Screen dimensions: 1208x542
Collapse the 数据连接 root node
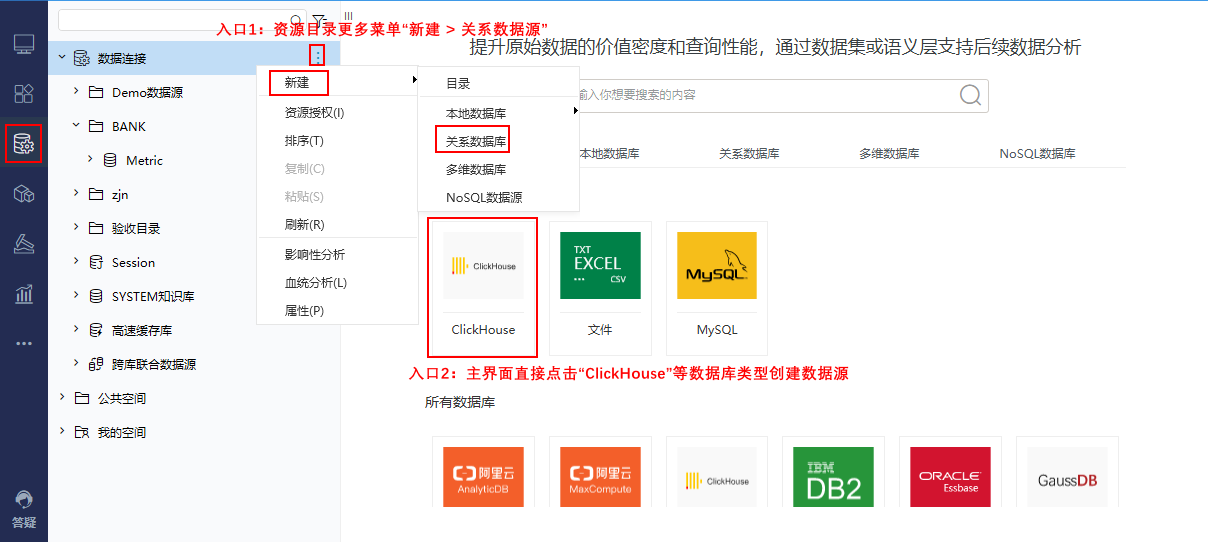pyautogui.click(x=62, y=57)
